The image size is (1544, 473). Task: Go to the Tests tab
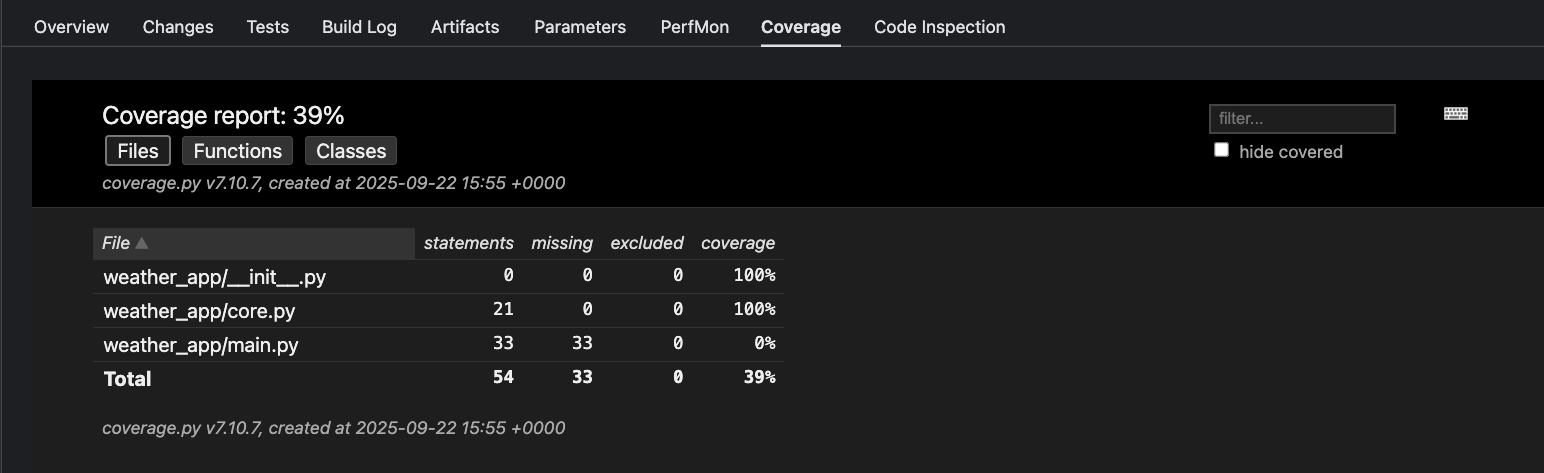(268, 27)
